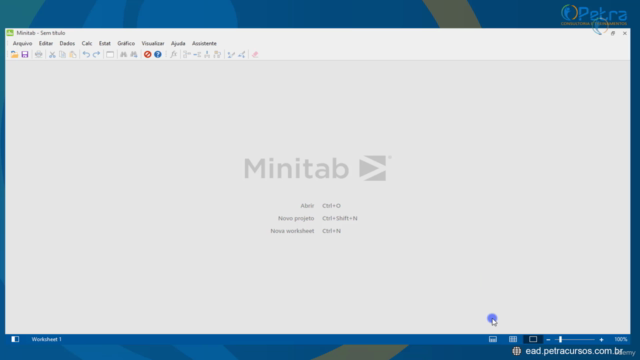
Task: Click the red Cancel icon
Action: pos(147,54)
